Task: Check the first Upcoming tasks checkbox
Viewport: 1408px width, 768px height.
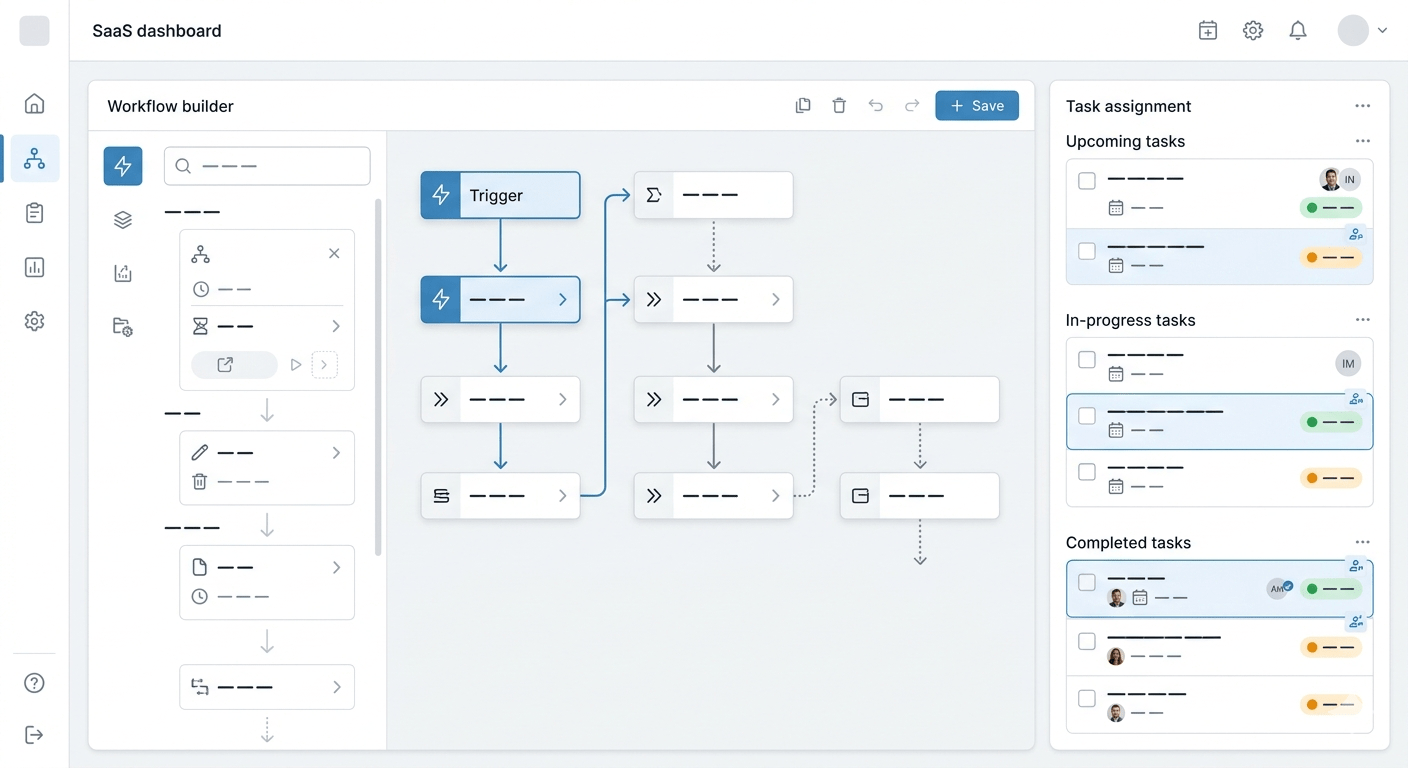Action: (x=1087, y=181)
